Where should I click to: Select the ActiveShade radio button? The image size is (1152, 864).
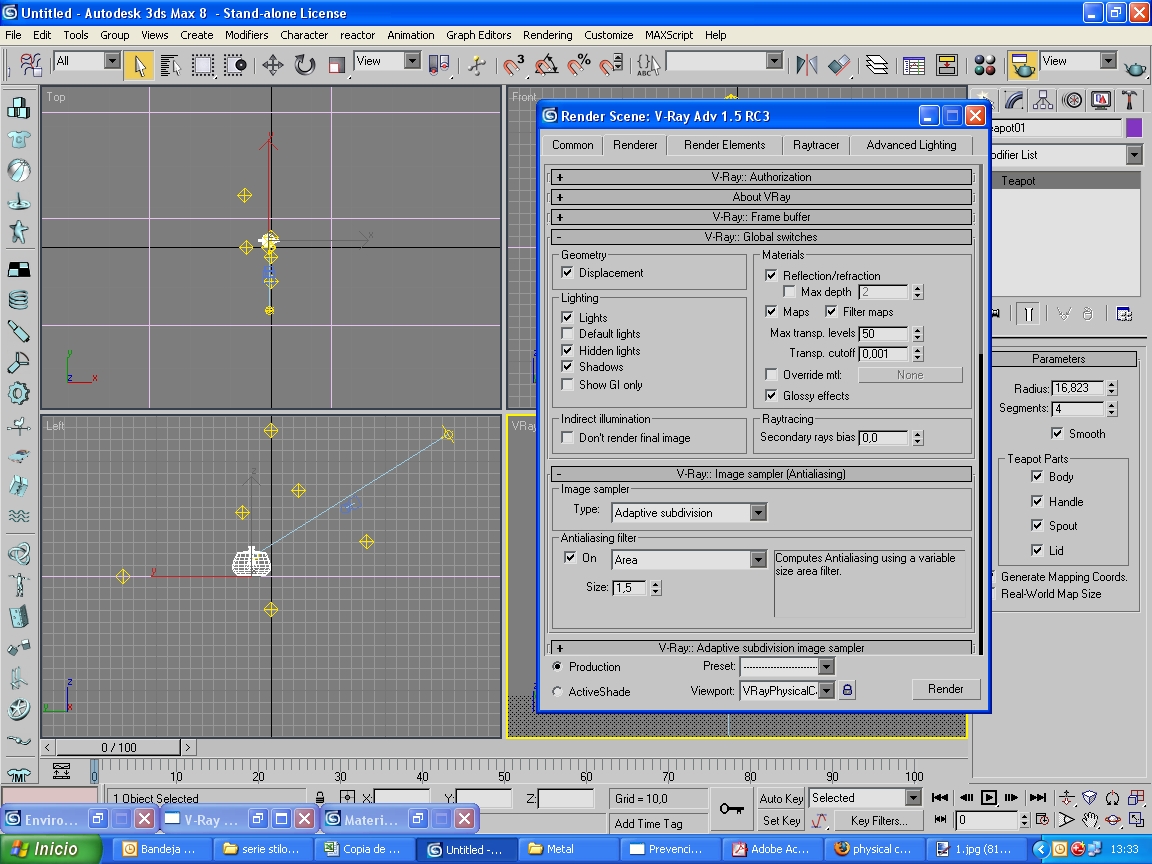coord(557,692)
